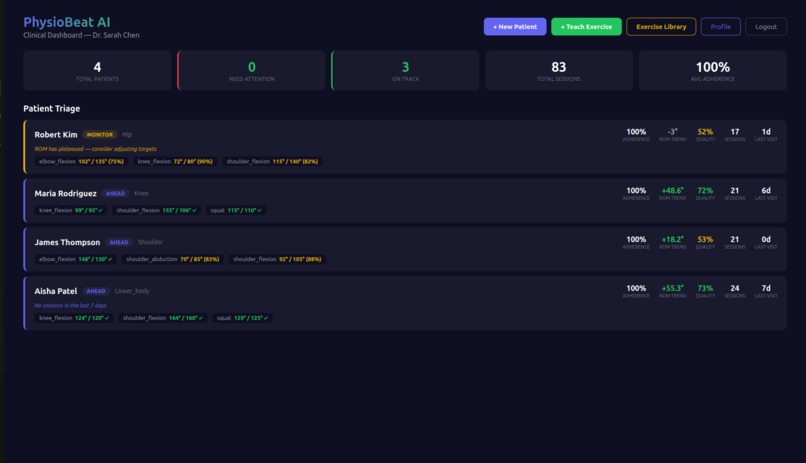Click the 'Clinical Dashboard — Dr. Sarah Chen' subtitle
The image size is (806, 463).
pos(81,35)
